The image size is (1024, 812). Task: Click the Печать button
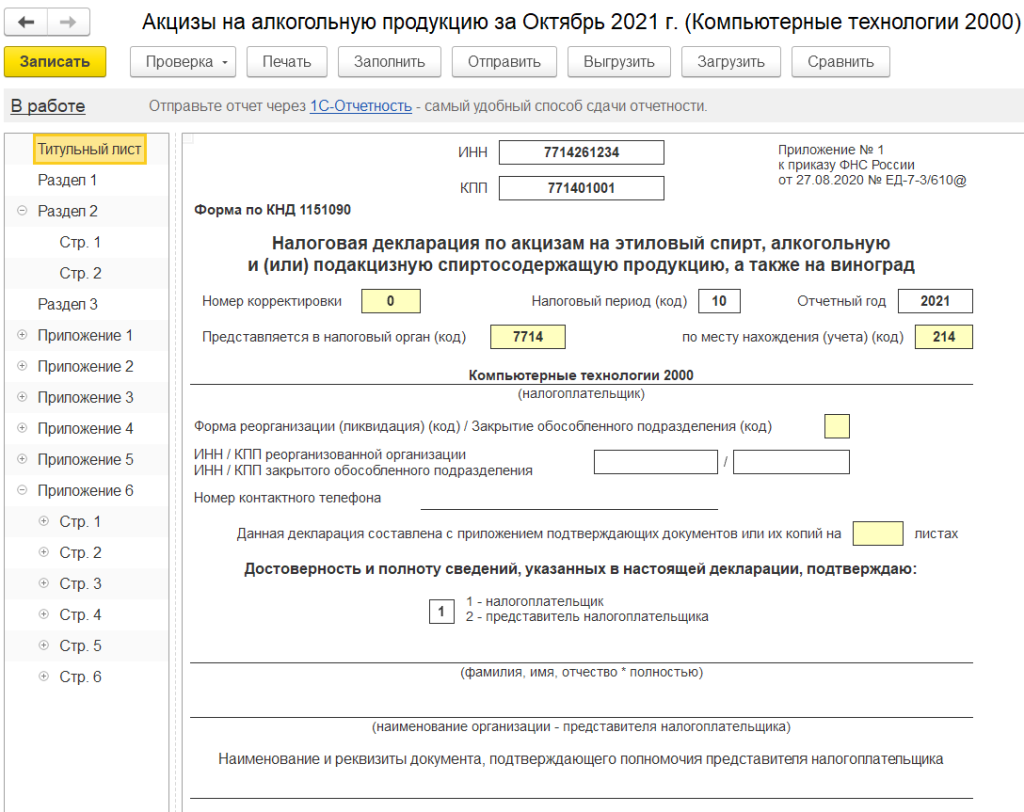(x=287, y=62)
